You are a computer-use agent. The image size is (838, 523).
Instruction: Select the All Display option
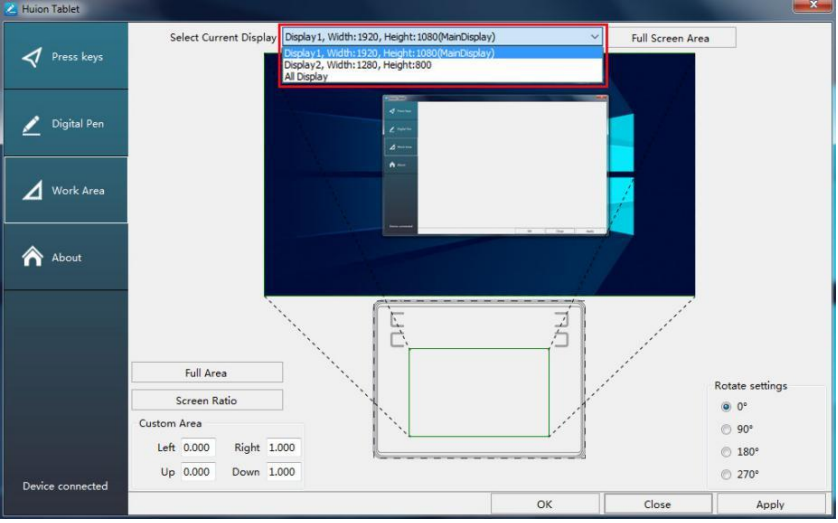(x=443, y=76)
